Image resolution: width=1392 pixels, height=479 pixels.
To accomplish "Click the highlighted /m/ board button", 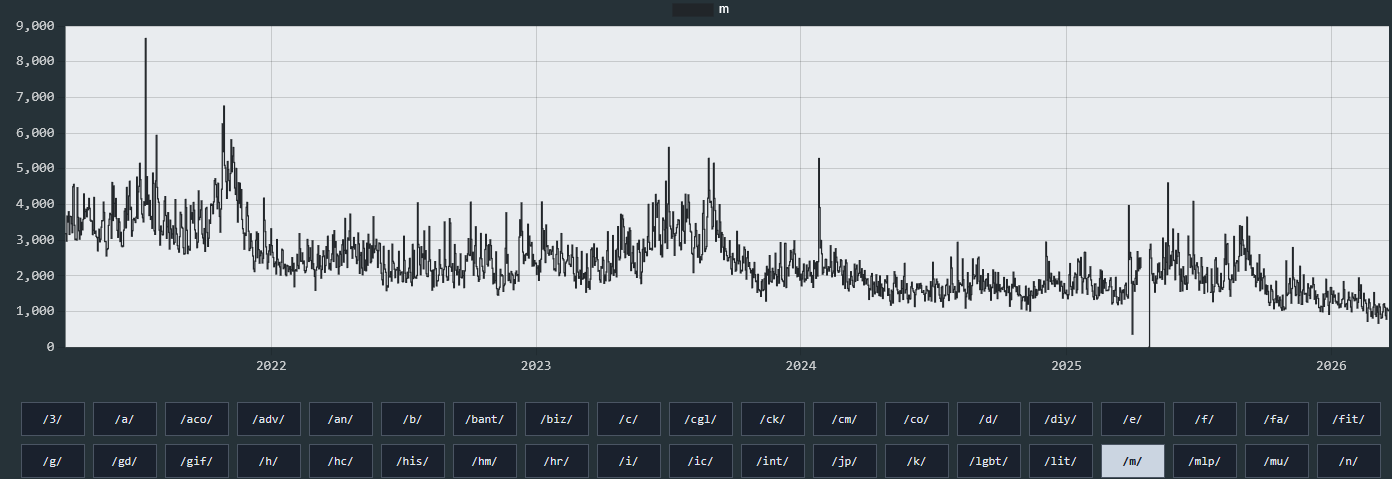I will [1133, 461].
